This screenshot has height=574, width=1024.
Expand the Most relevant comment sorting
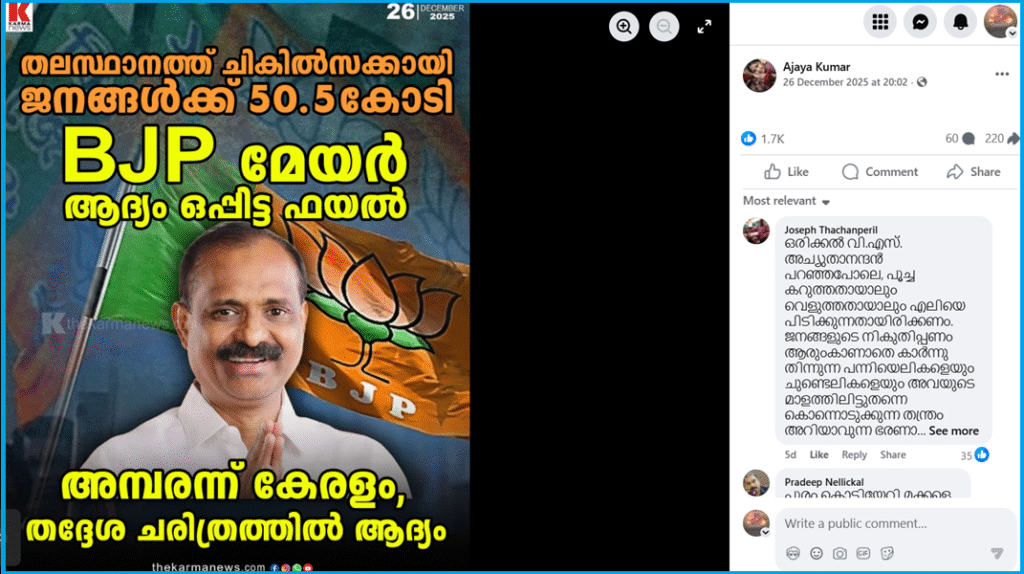[786, 201]
